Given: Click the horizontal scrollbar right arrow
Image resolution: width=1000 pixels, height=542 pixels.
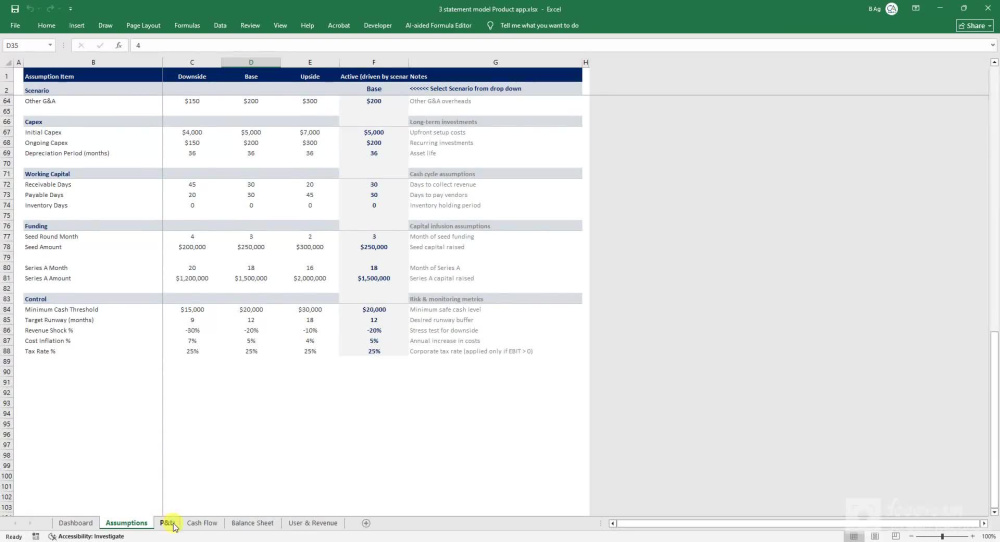Looking at the screenshot, I should [983, 523].
